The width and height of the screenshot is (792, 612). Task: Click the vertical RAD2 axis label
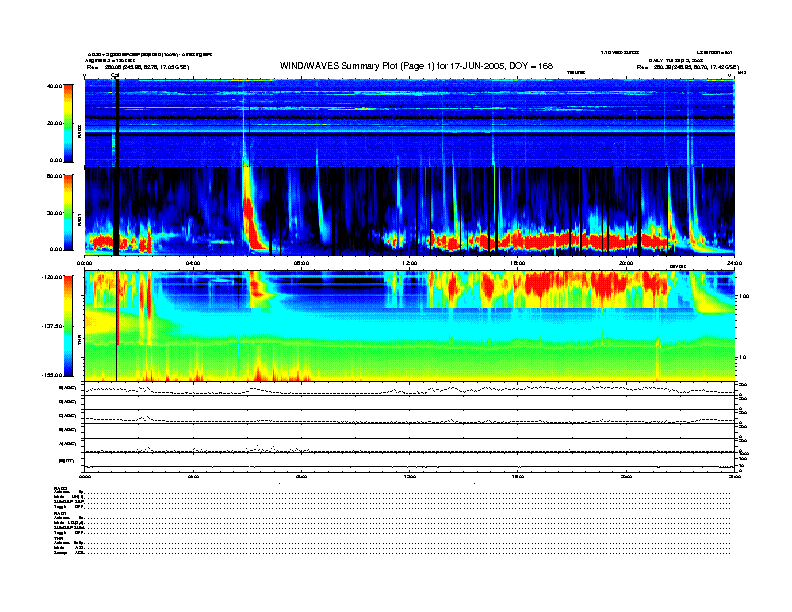79,131
